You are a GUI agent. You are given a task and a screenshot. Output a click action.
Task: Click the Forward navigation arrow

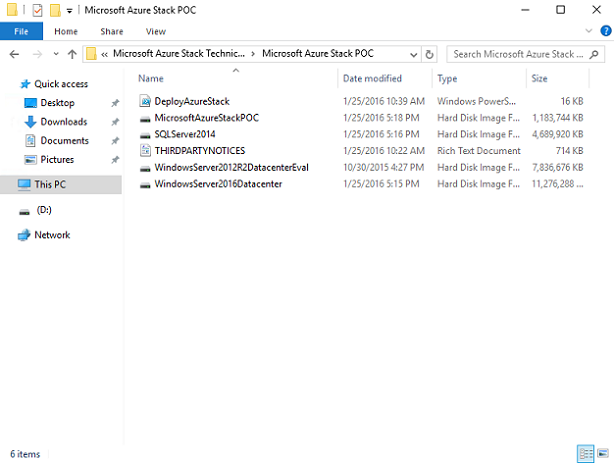coord(38,54)
